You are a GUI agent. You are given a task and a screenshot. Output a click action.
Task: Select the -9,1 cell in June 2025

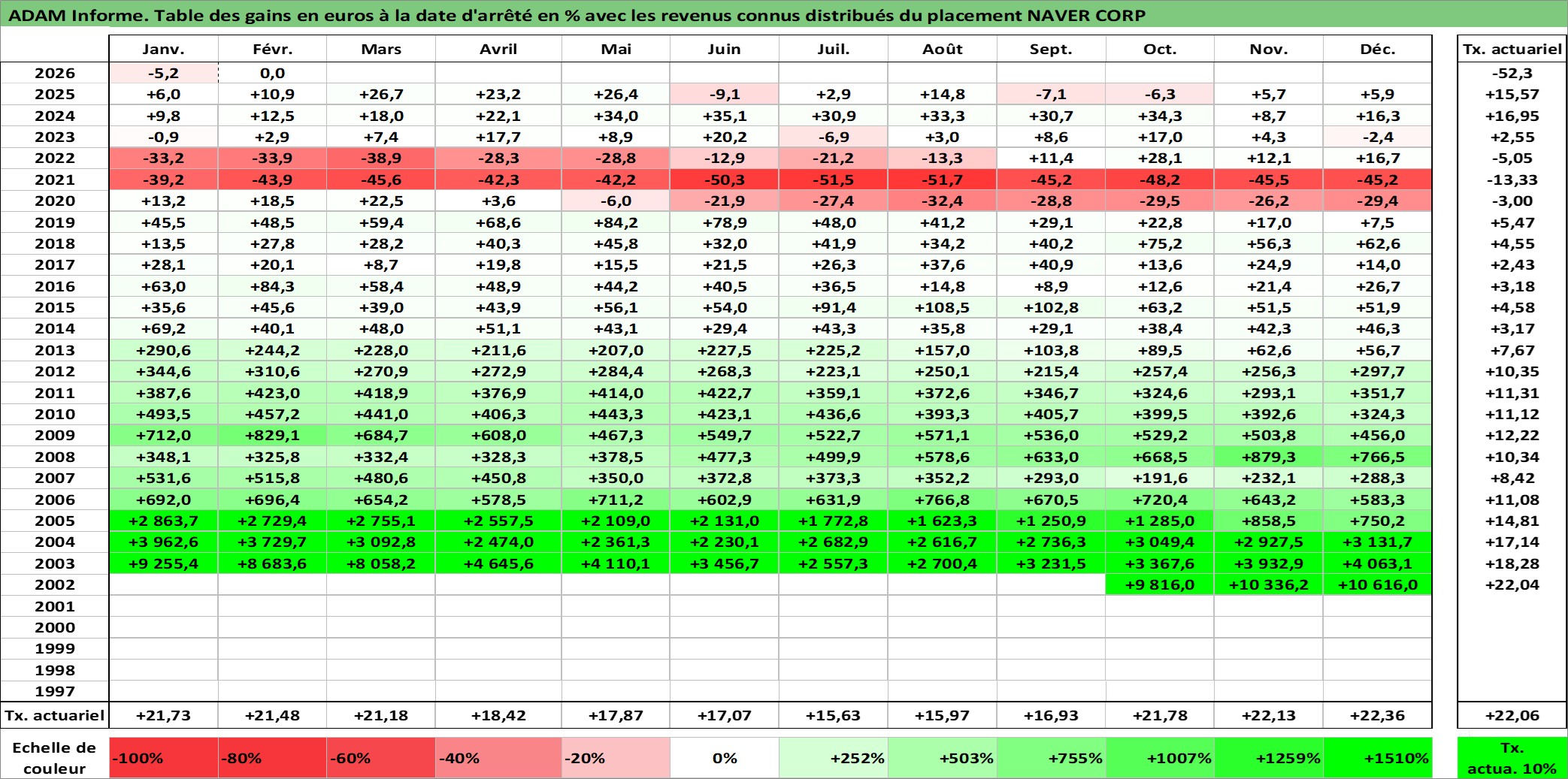(724, 94)
